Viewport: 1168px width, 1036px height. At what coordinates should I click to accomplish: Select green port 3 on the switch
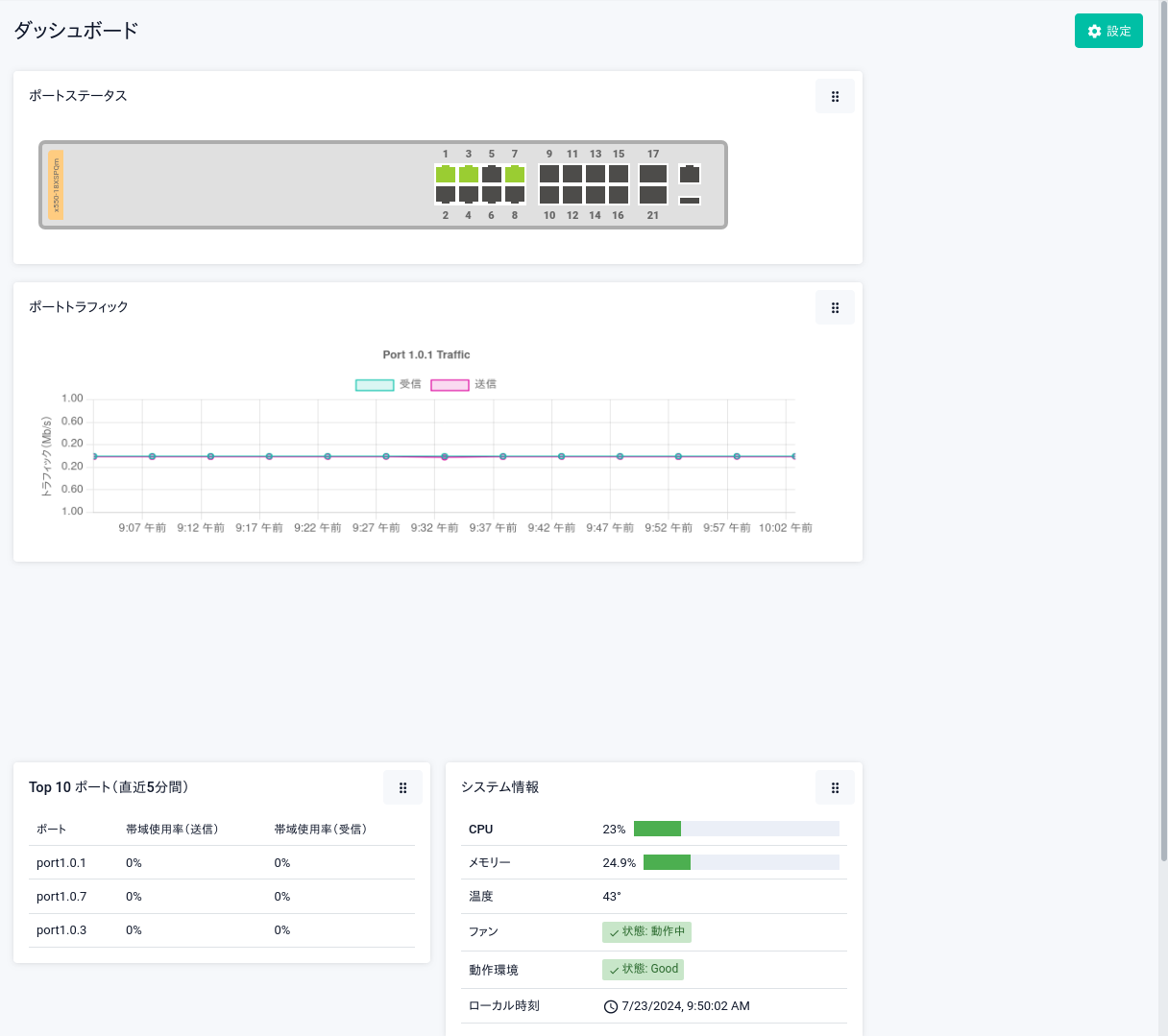469,174
